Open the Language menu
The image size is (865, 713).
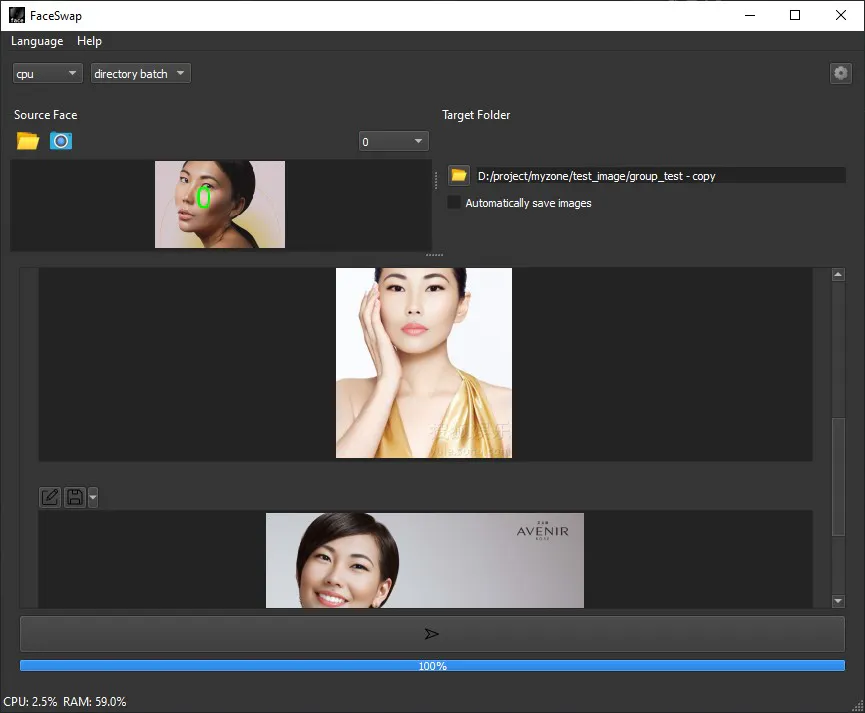(37, 41)
